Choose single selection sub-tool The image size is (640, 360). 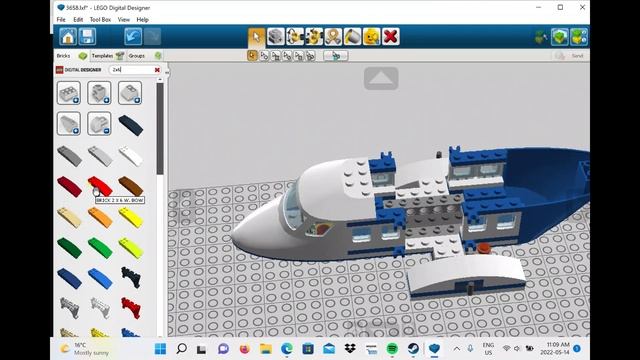(x=252, y=56)
